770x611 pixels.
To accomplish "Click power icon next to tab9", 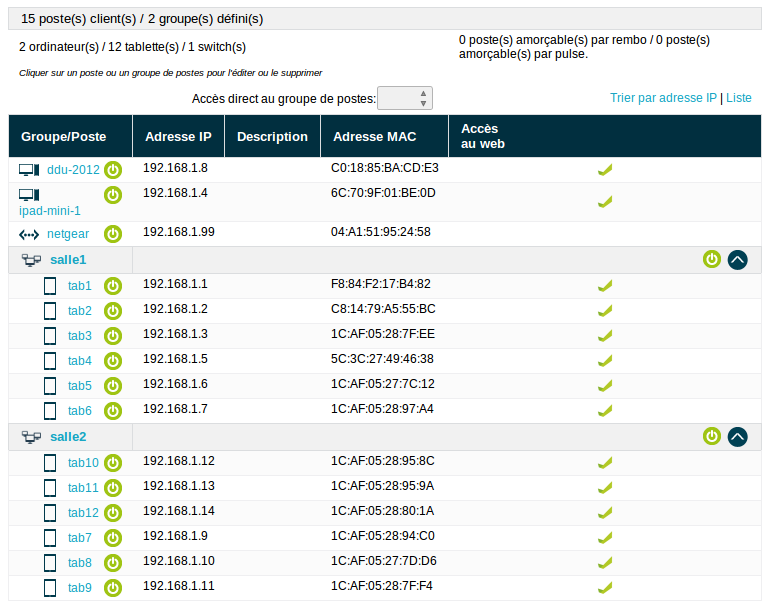I will [x=113, y=588].
